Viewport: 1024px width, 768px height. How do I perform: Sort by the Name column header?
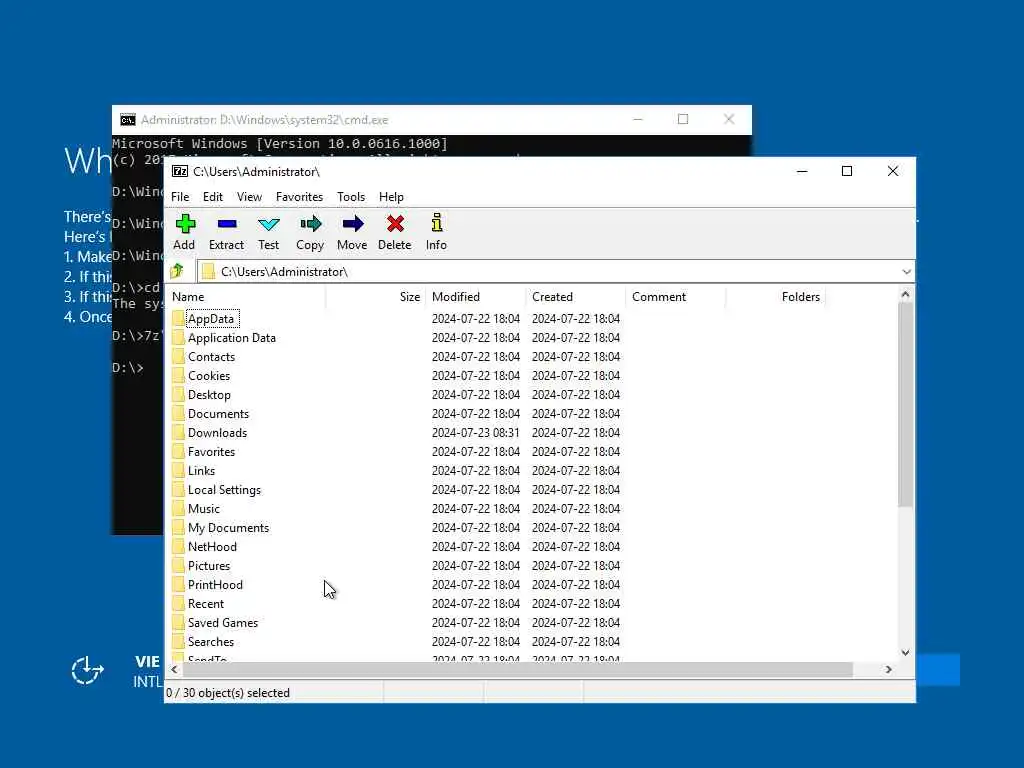pos(246,296)
